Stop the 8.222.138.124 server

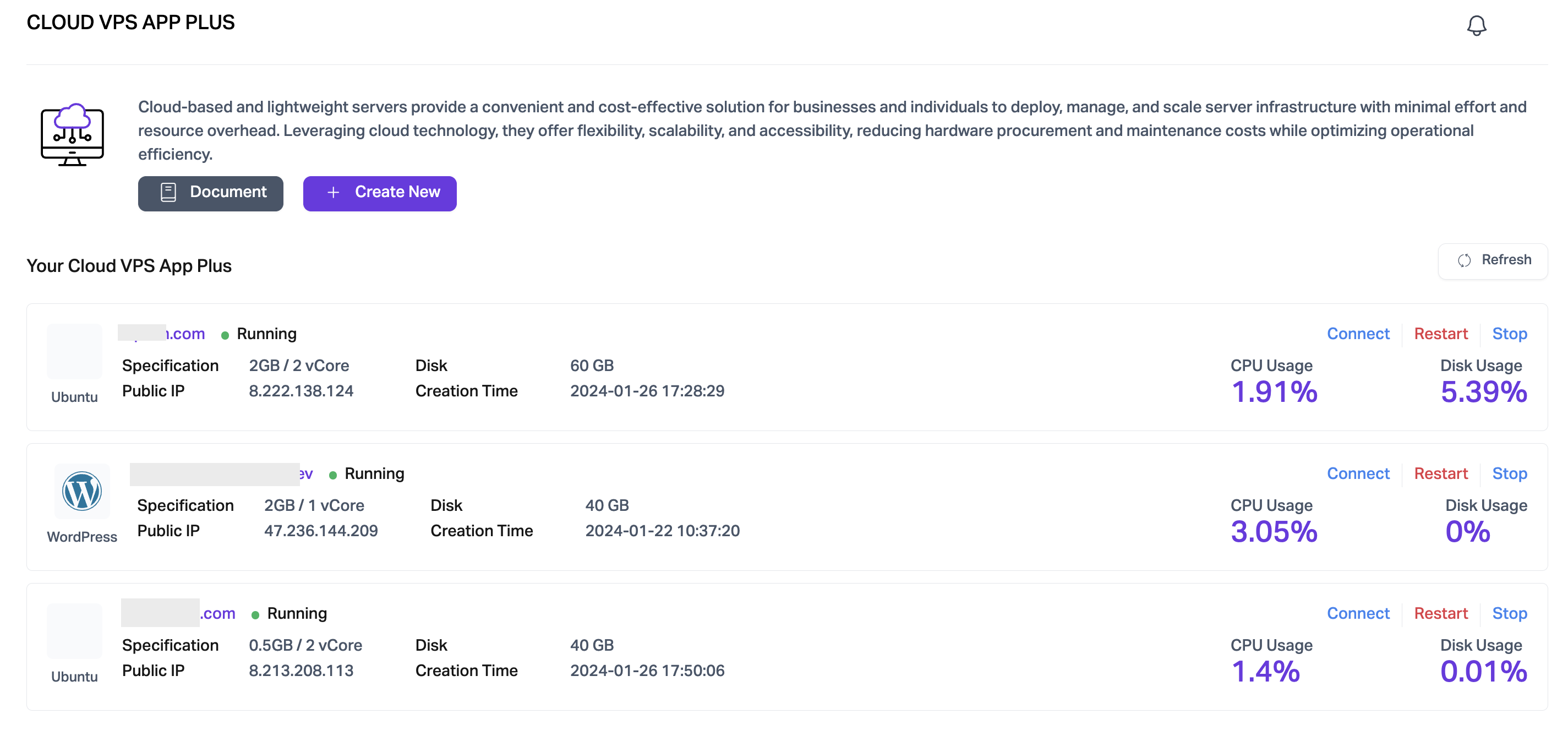tap(1510, 334)
